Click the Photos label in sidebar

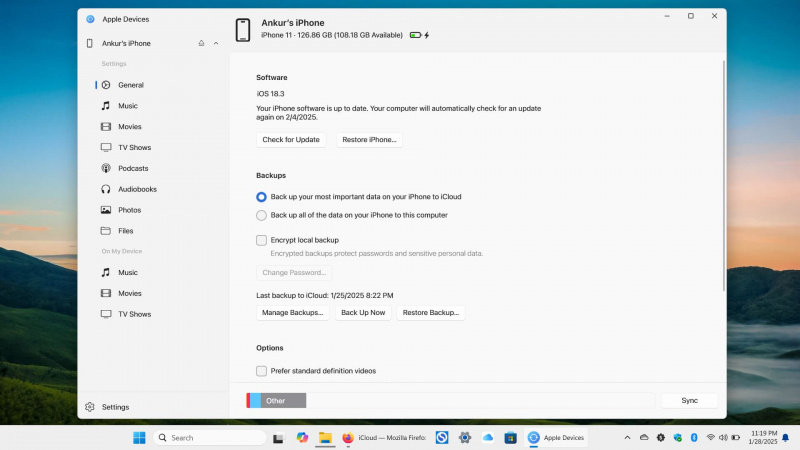[130, 210]
